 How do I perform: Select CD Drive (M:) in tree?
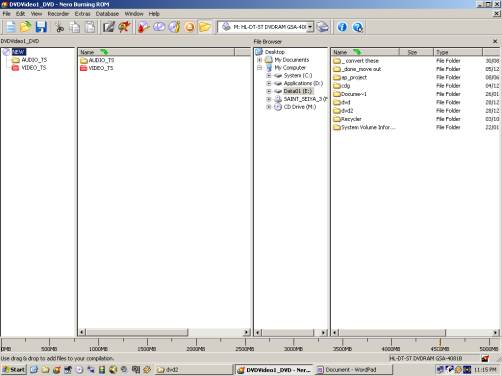tap(300, 107)
